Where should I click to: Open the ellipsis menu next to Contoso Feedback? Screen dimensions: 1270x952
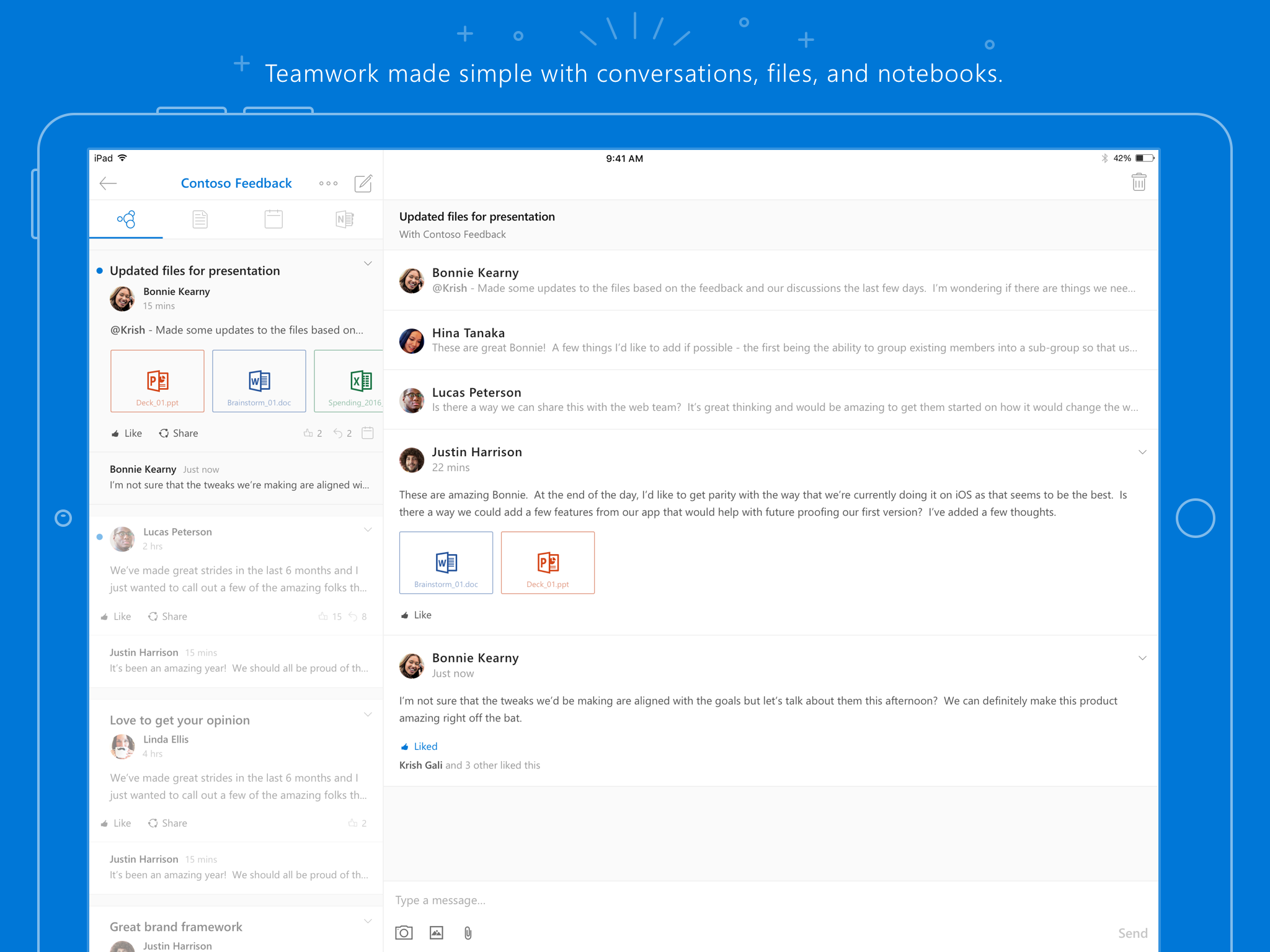pos(328,183)
